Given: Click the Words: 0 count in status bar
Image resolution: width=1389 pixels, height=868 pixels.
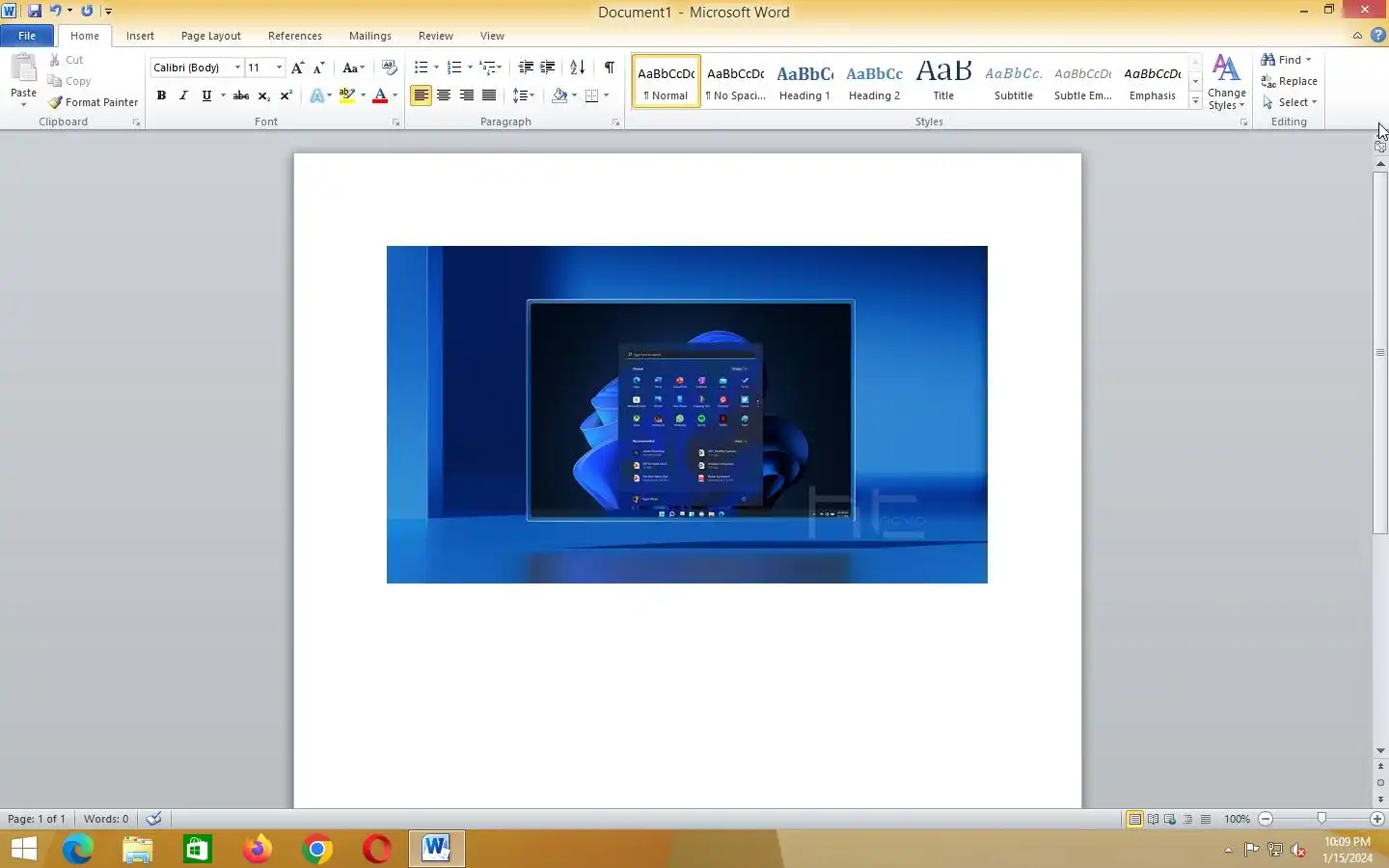Looking at the screenshot, I should pos(106,819).
